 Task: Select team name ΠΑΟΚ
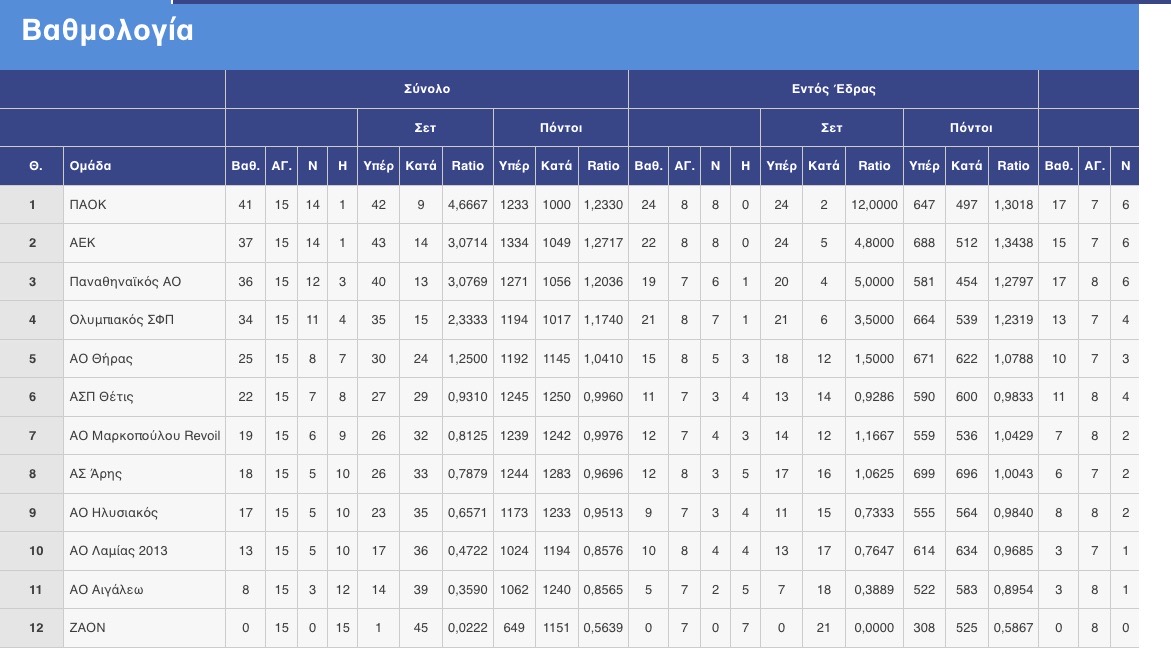click(88, 205)
